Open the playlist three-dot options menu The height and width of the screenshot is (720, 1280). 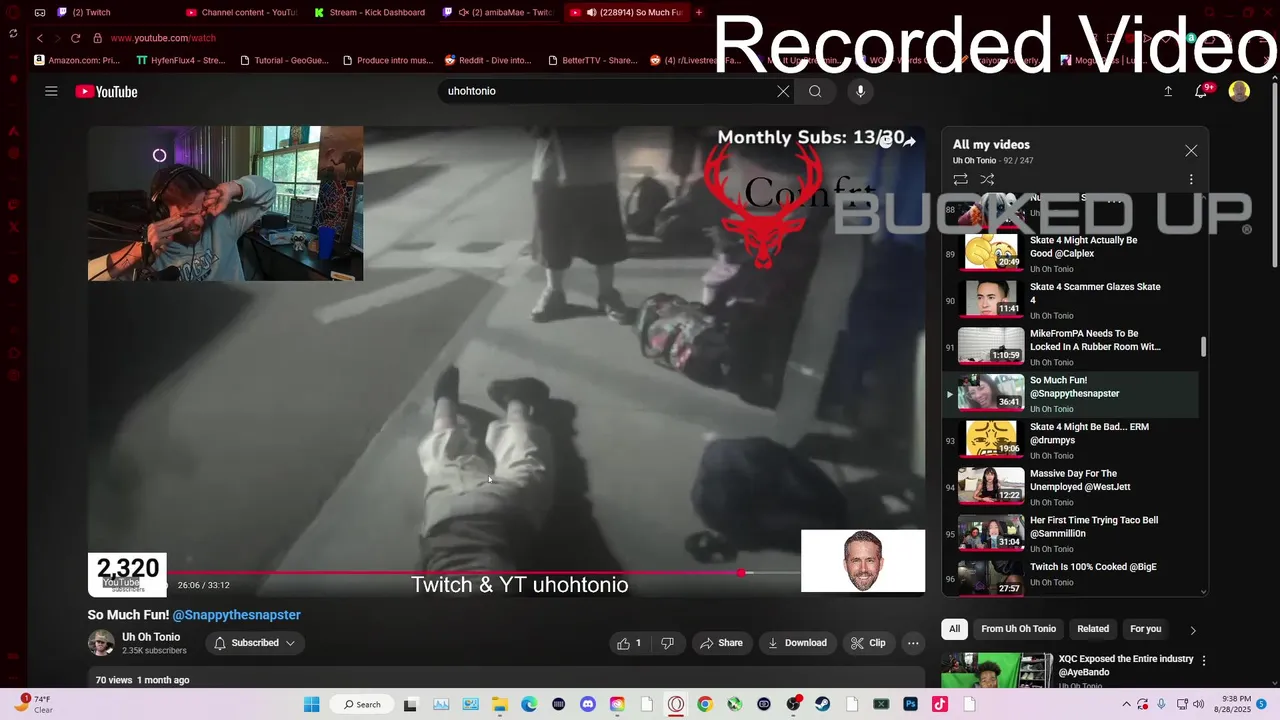click(x=1191, y=180)
